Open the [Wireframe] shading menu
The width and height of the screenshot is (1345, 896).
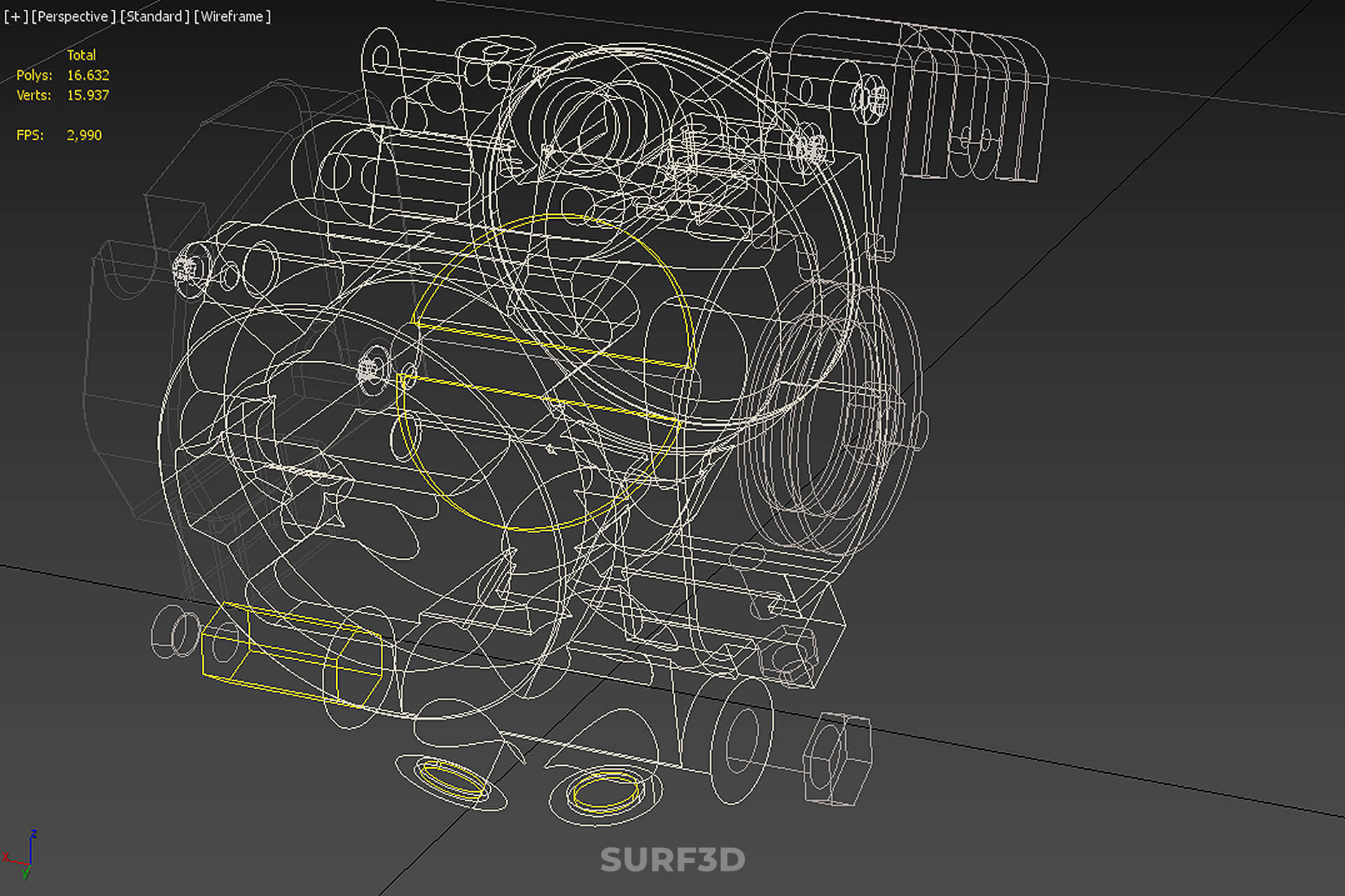coord(232,16)
